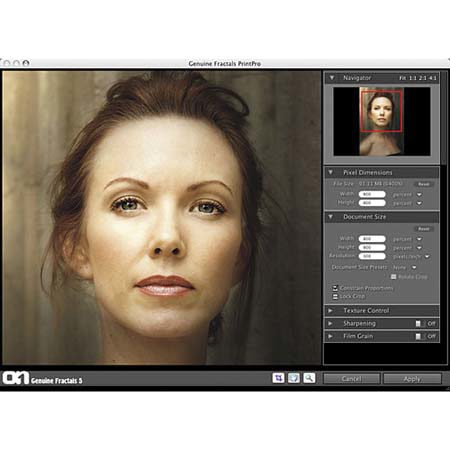The height and width of the screenshot is (450, 450).
Task: Select the Zoom magnifier tool icon
Action: pyautogui.click(x=309, y=378)
